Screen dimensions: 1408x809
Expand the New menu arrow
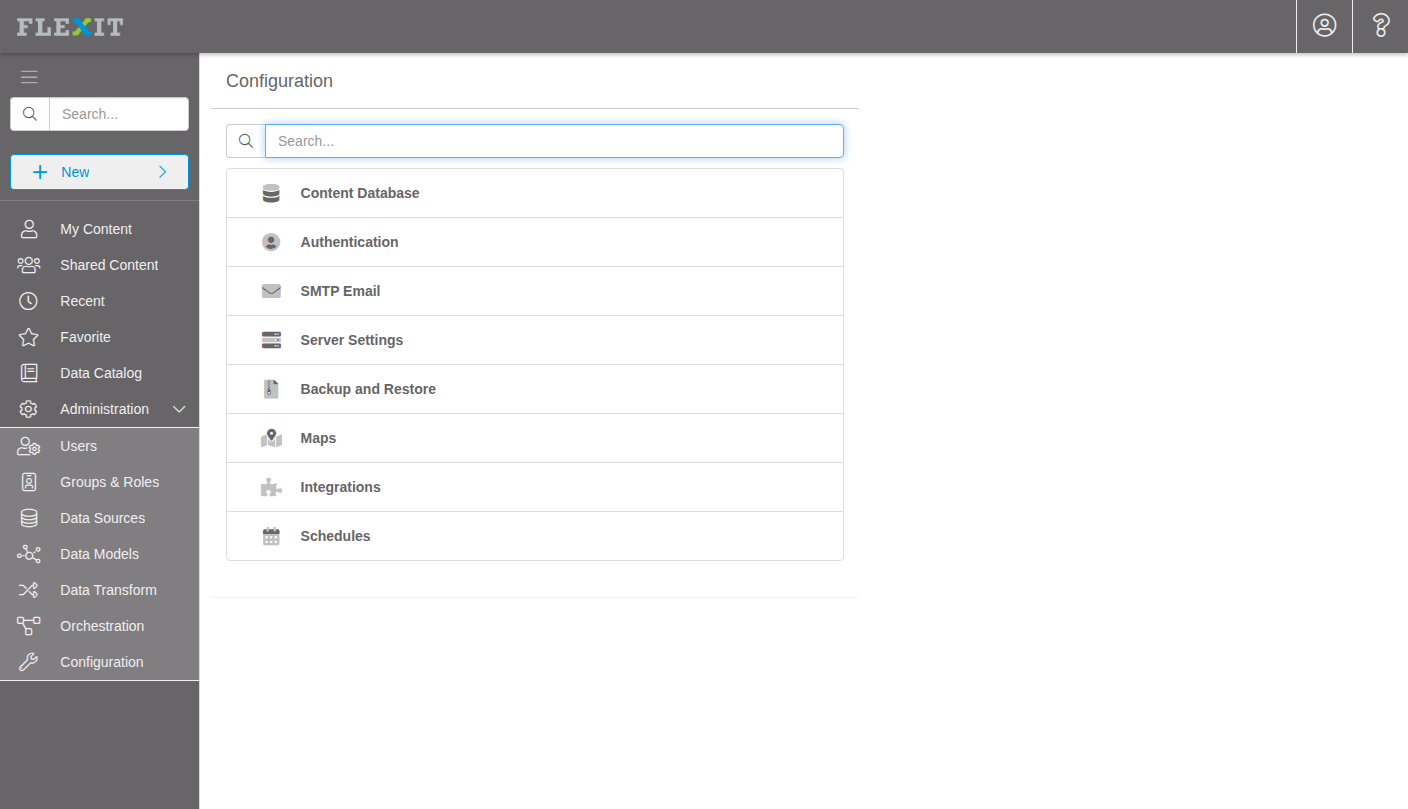coord(163,172)
